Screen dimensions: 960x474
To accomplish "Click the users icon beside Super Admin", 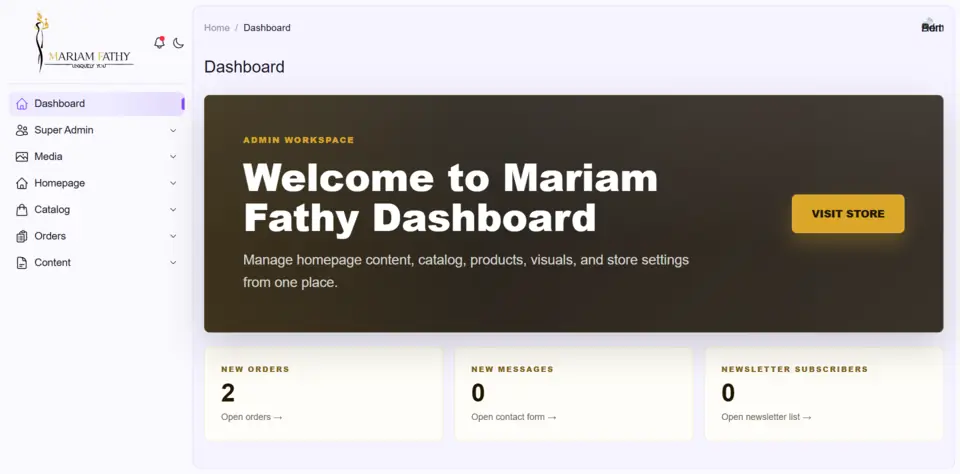I will click(x=22, y=130).
